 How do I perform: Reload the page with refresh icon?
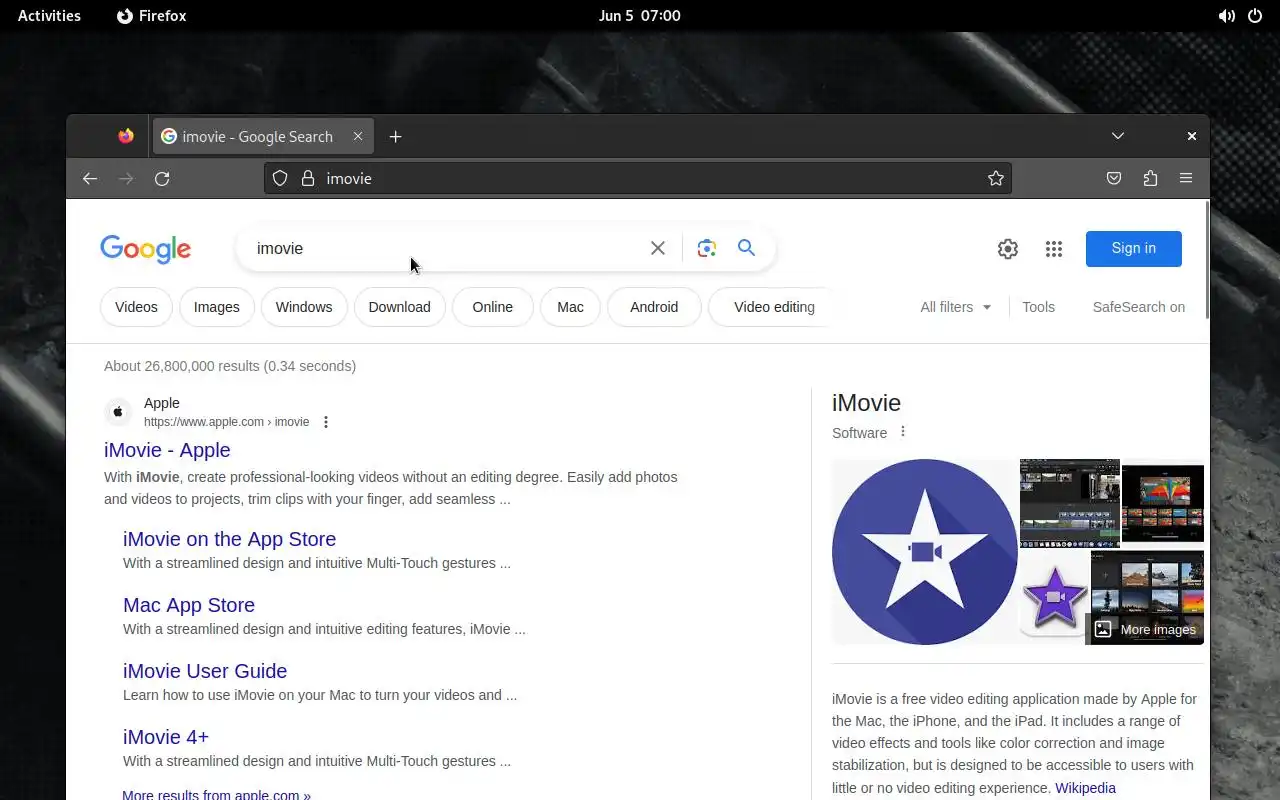162,178
